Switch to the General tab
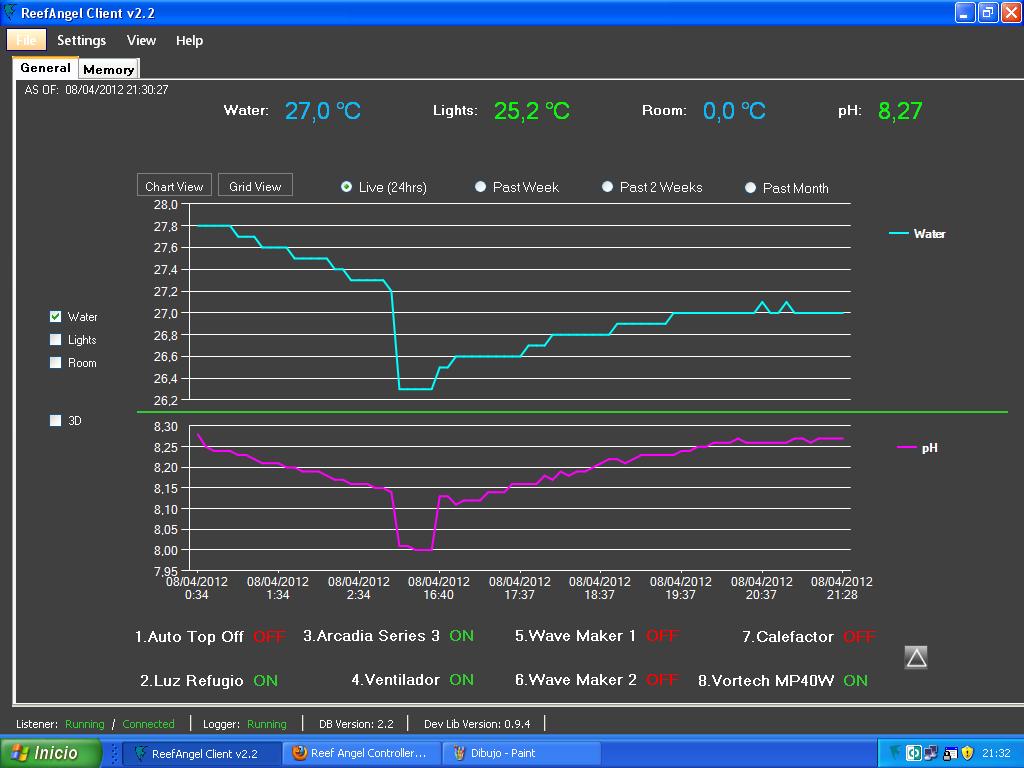This screenshot has width=1024, height=768. tap(45, 68)
